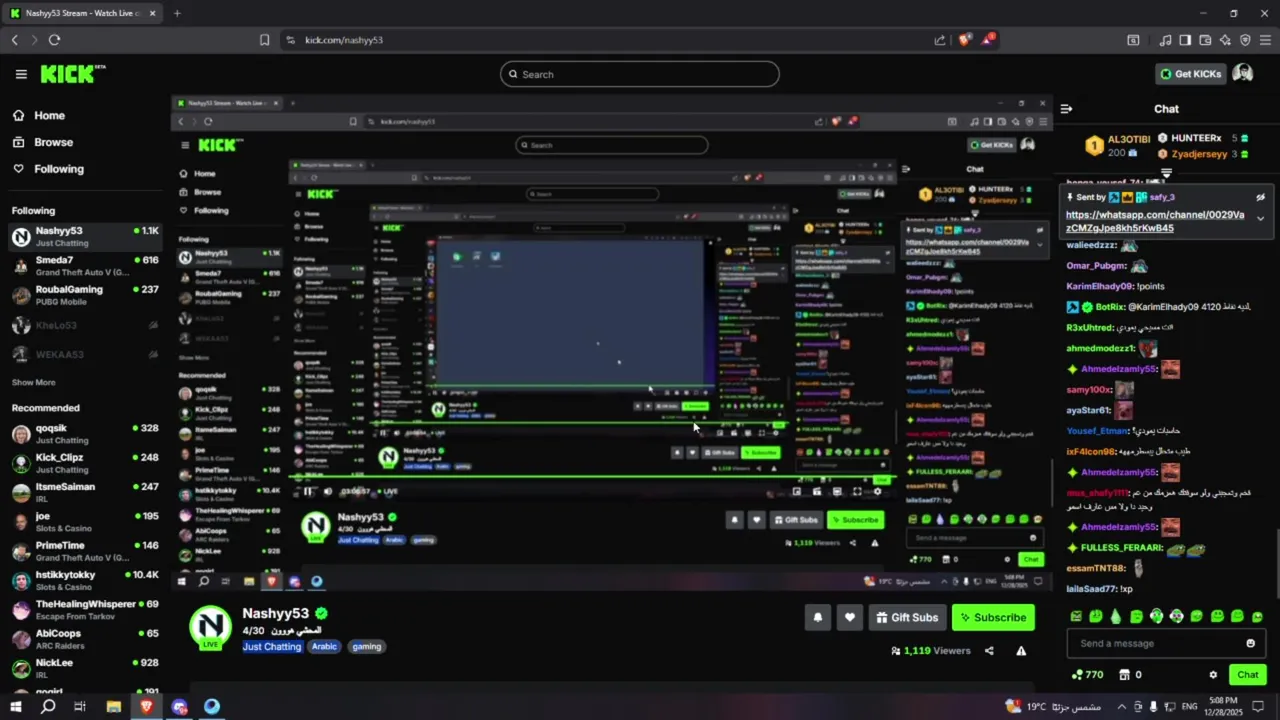Open the user profile avatar next to Get KICKs
The height and width of the screenshot is (720, 1280).
(1242, 74)
